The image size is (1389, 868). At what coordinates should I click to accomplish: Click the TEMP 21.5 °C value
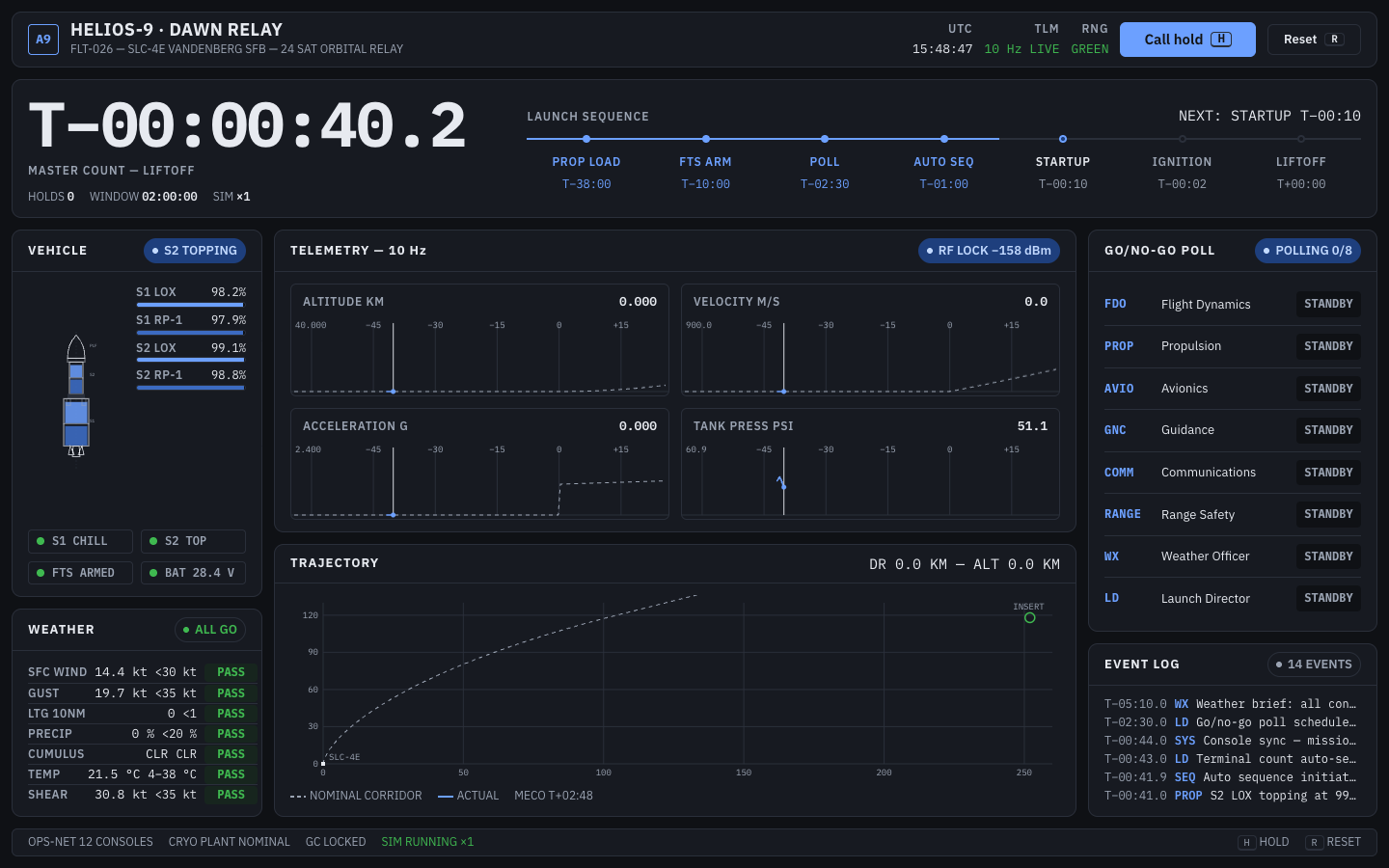[114, 774]
